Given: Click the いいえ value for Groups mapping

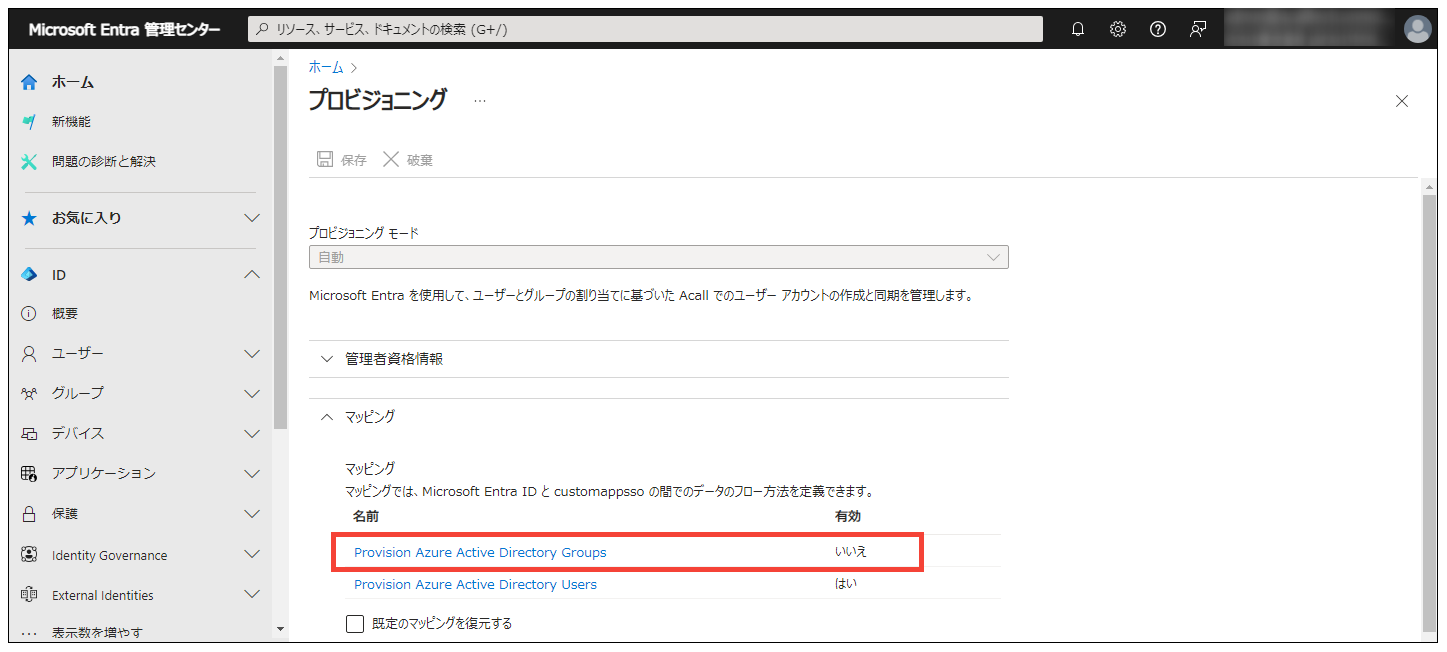Looking at the screenshot, I should click(x=850, y=551).
